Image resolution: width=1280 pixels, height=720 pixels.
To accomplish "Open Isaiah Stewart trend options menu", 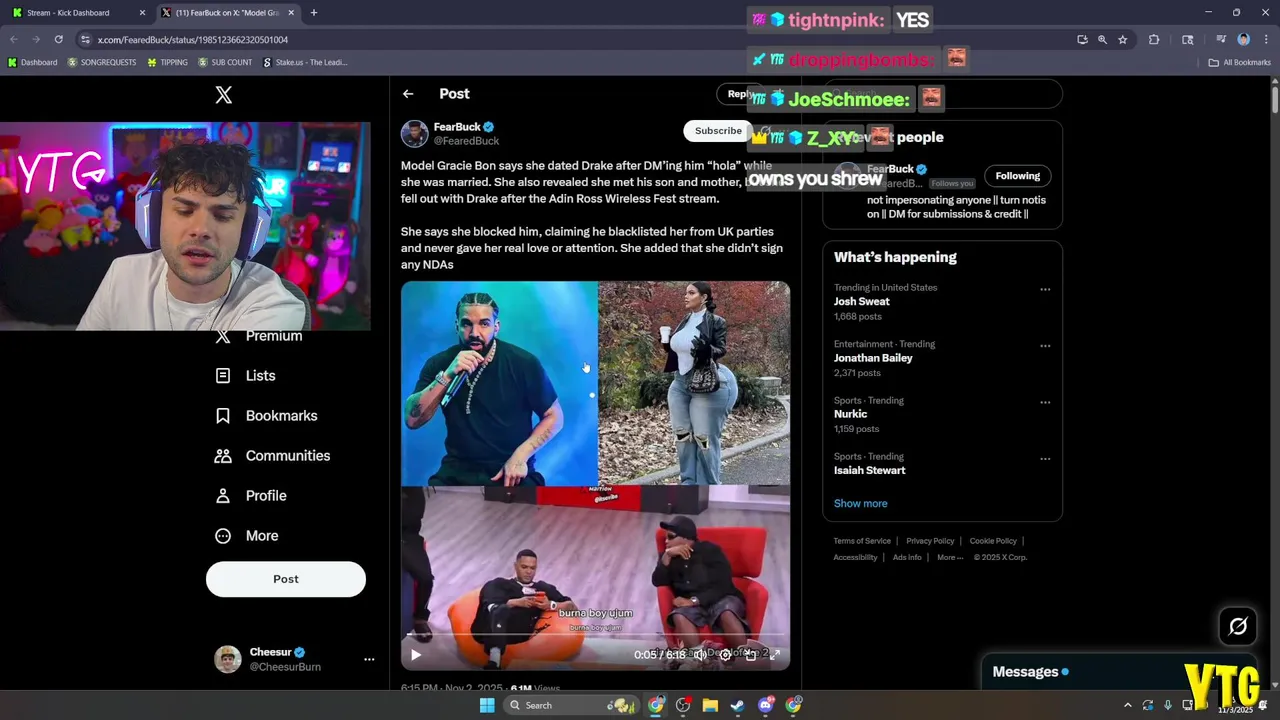I will pos(1045,459).
